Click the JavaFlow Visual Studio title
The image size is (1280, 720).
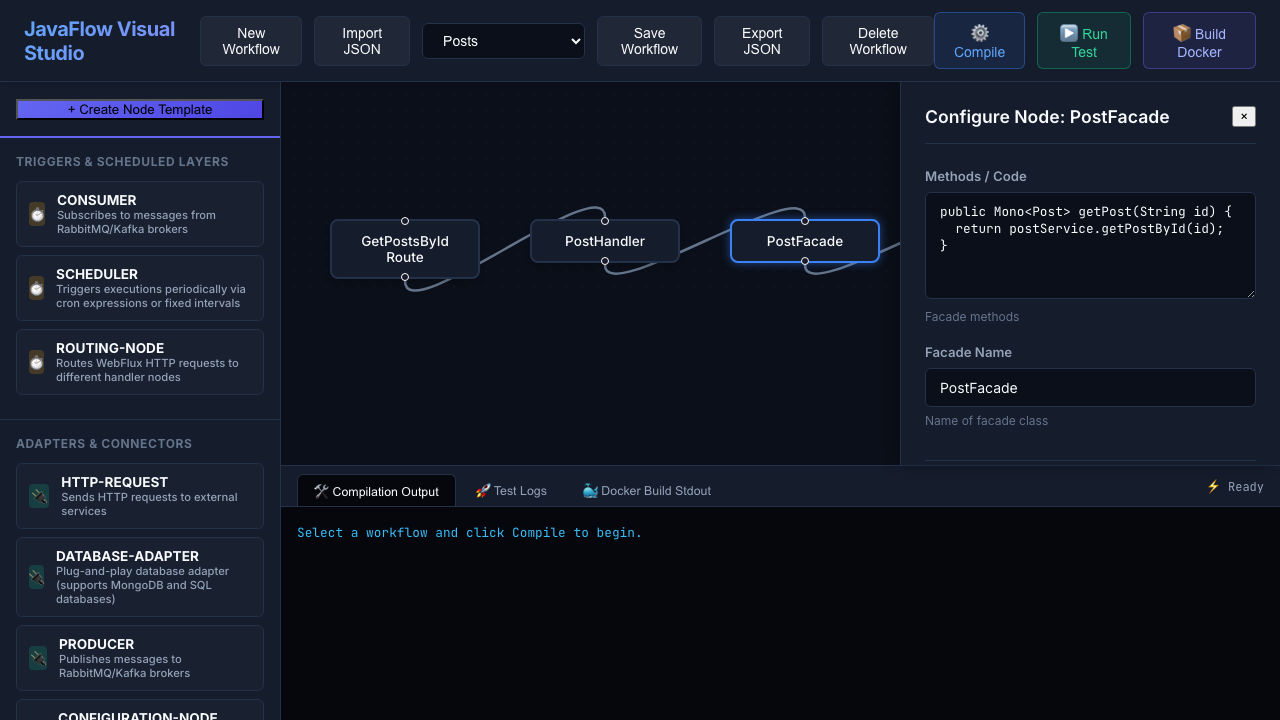(100, 41)
